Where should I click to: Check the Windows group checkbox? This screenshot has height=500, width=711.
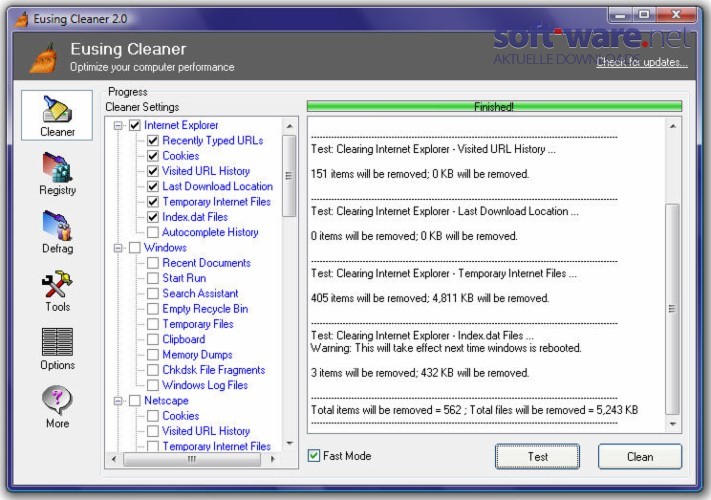click(135, 248)
